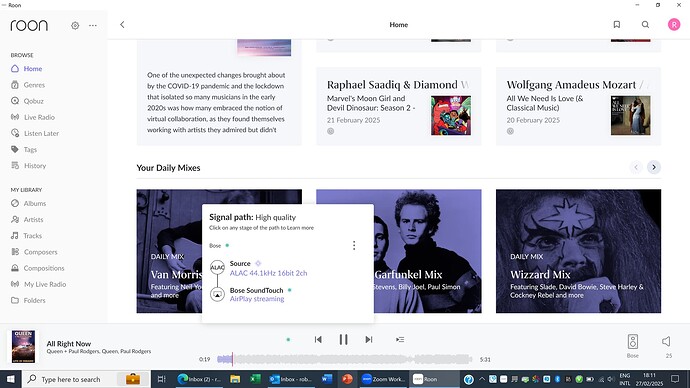Show next Daily Mixes with right arrow
The height and width of the screenshot is (388, 690).
point(654,167)
